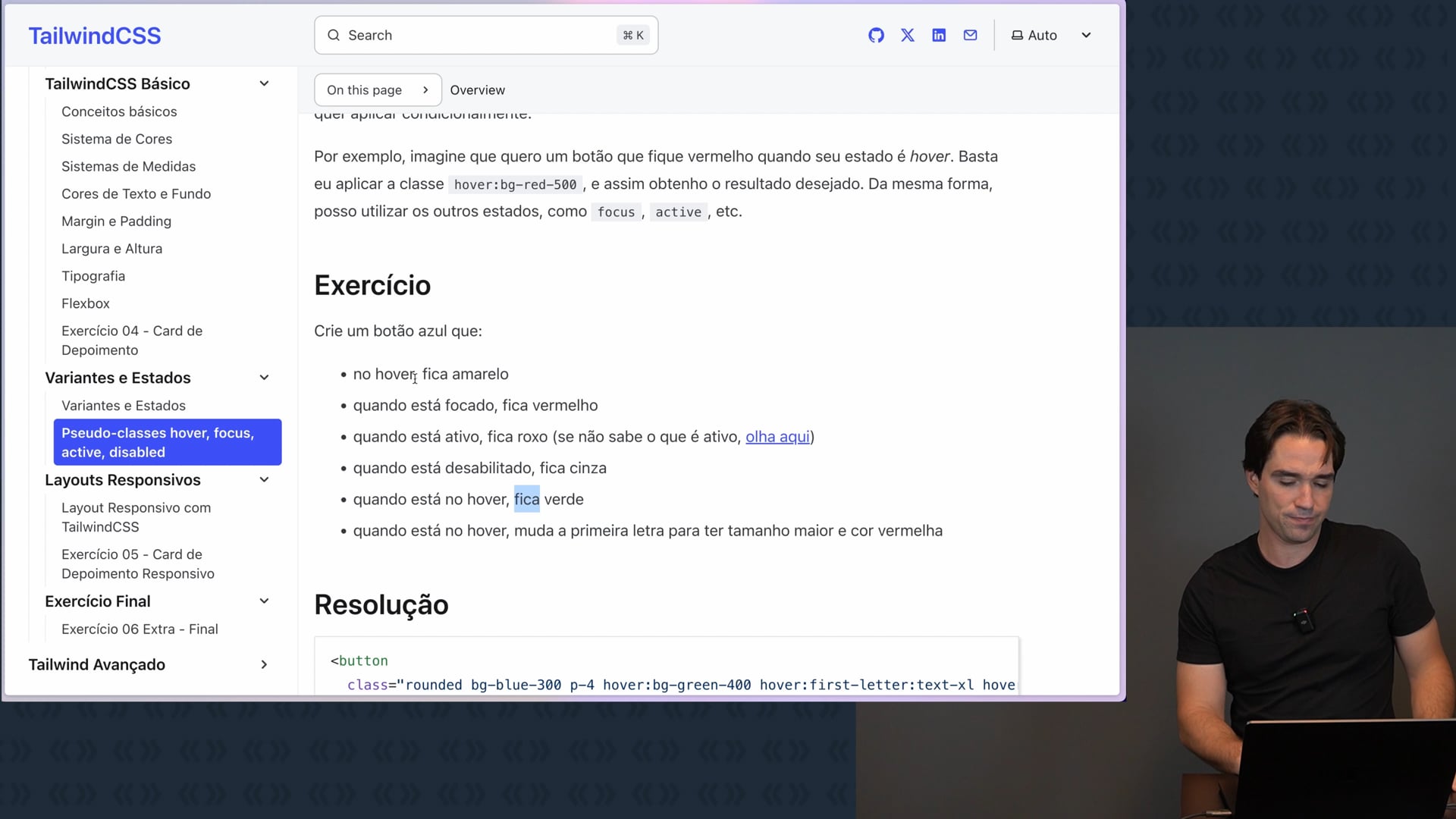Image resolution: width=1456 pixels, height=819 pixels.
Task: Follow the 'olha aqui' link
Action: tap(777, 437)
